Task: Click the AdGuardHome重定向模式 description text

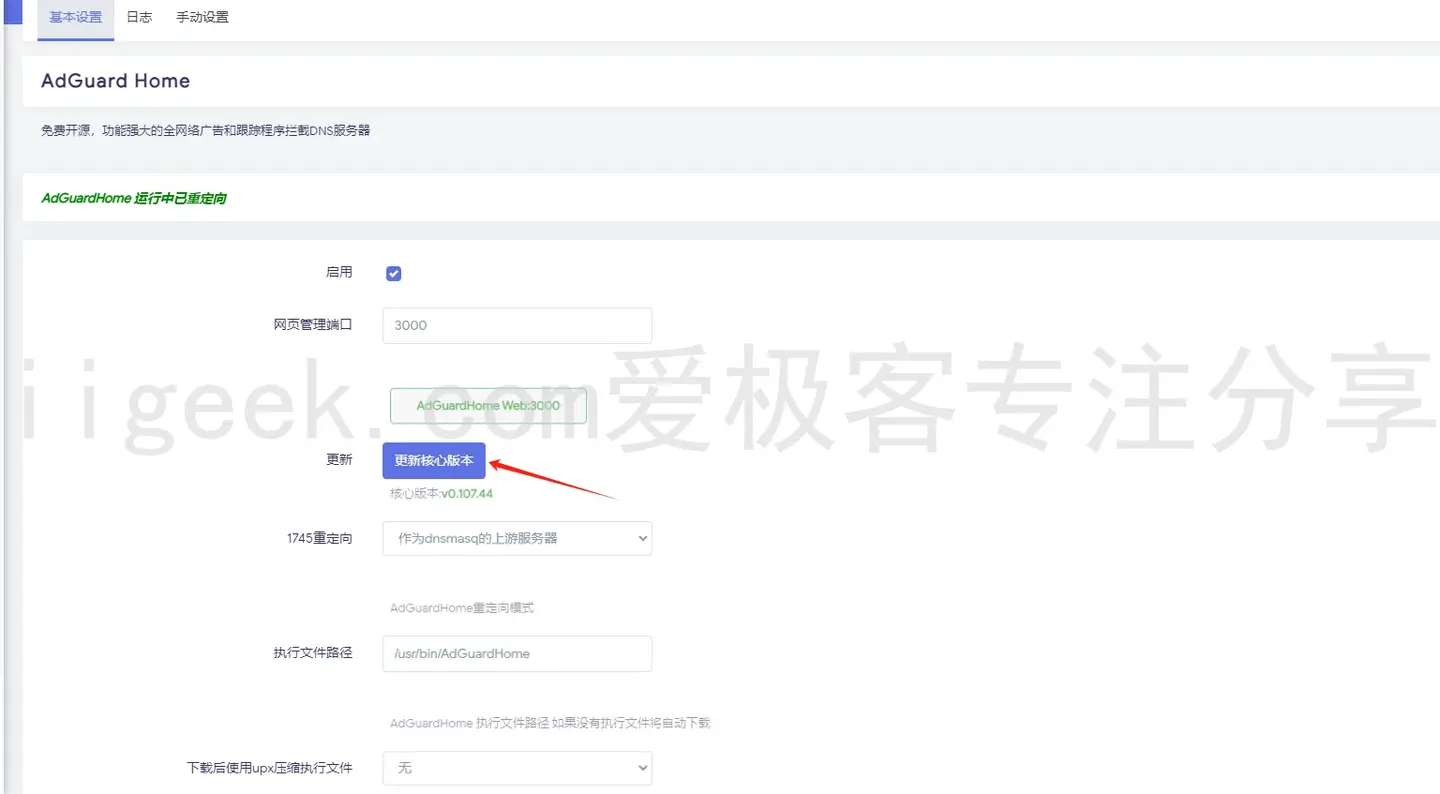Action: coord(462,607)
